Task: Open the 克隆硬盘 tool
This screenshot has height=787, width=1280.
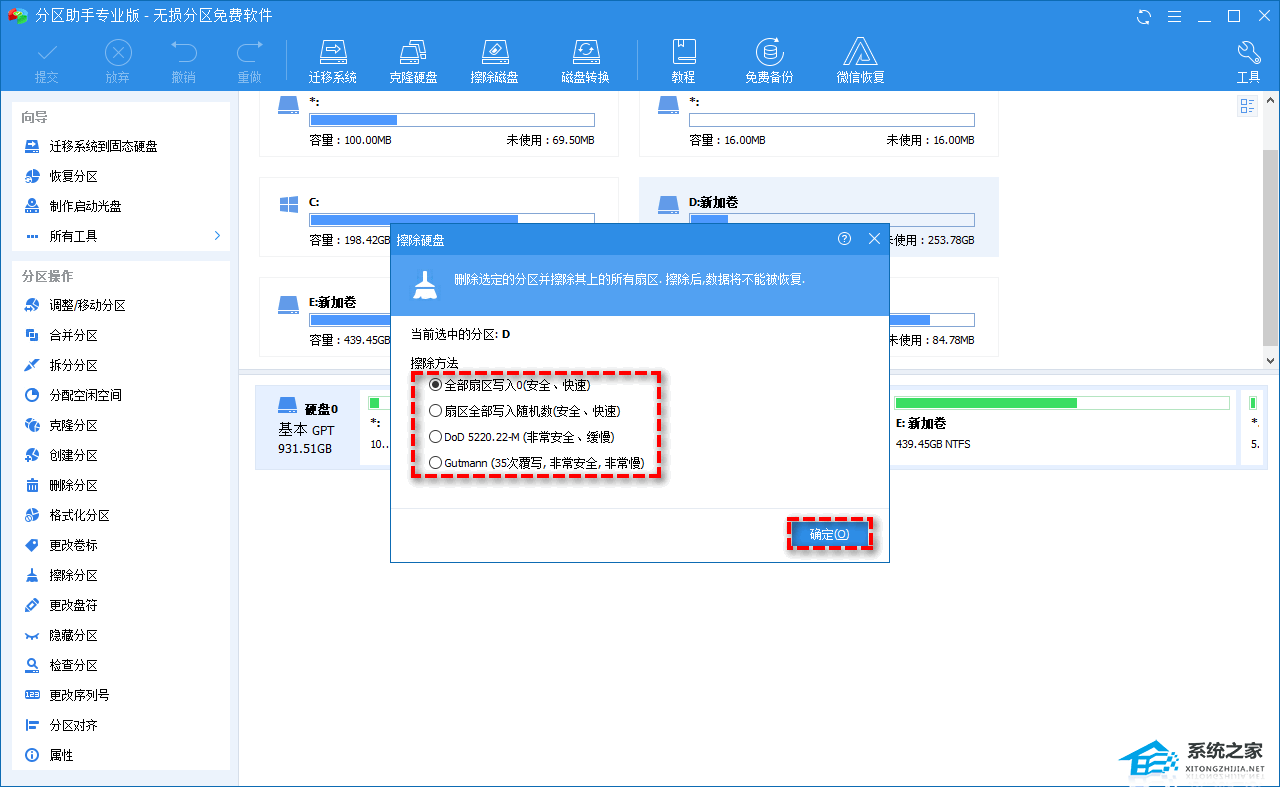Action: 413,60
